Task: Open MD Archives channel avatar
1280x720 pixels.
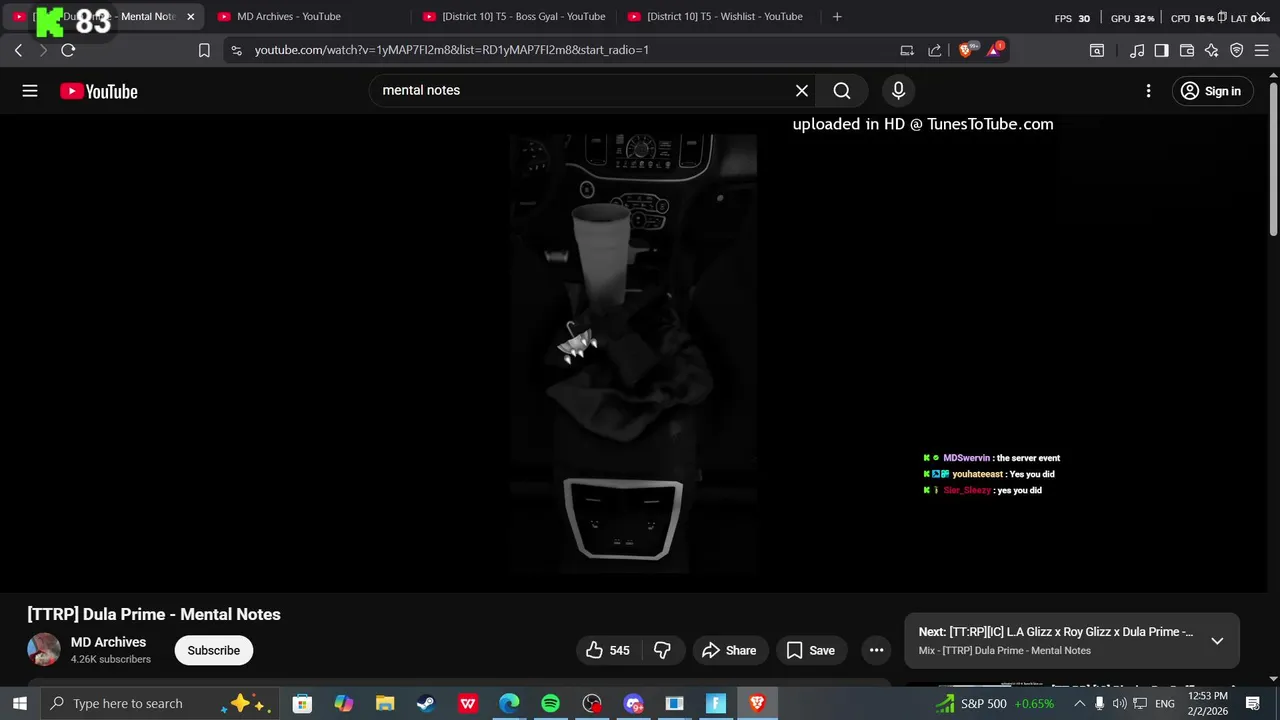Action: tap(43, 650)
